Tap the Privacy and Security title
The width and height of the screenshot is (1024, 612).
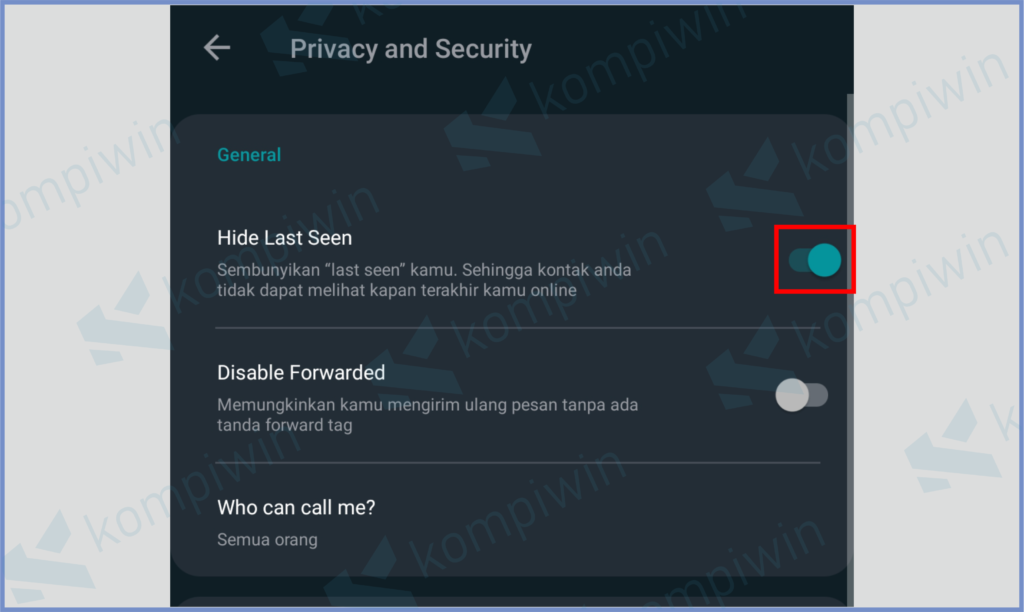(x=410, y=48)
